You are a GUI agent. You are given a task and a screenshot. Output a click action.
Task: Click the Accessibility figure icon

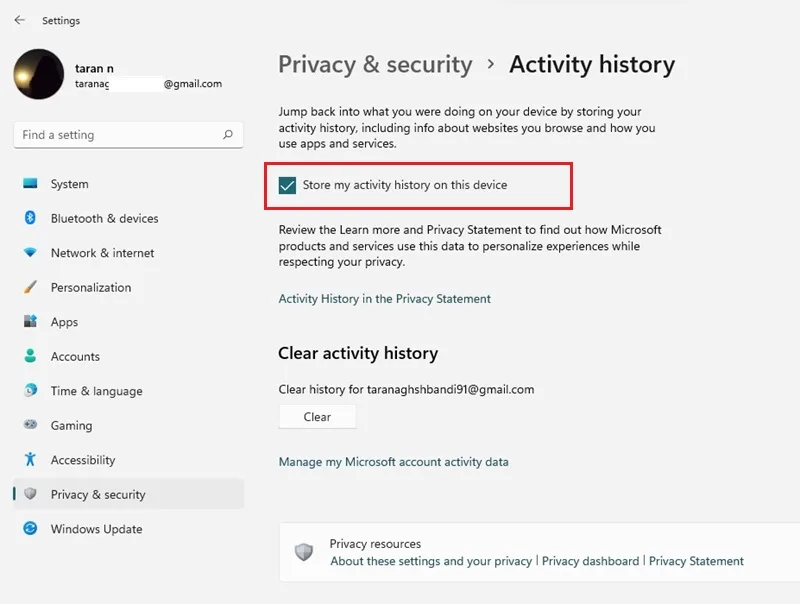pyautogui.click(x=30, y=459)
